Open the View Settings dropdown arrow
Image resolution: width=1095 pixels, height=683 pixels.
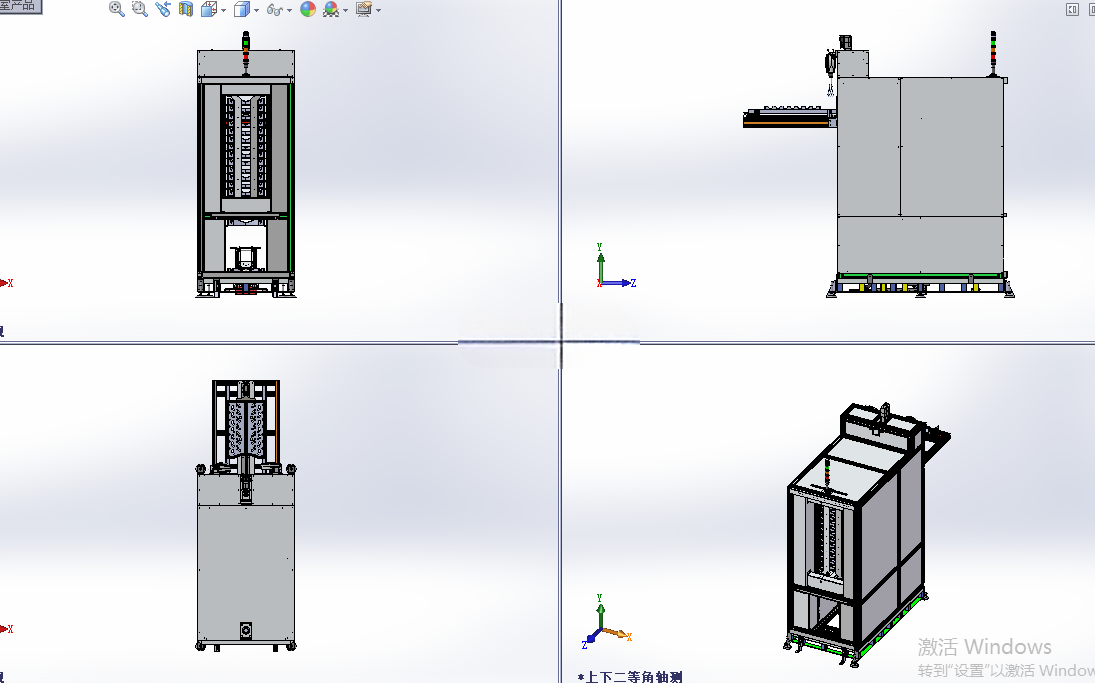point(379,10)
